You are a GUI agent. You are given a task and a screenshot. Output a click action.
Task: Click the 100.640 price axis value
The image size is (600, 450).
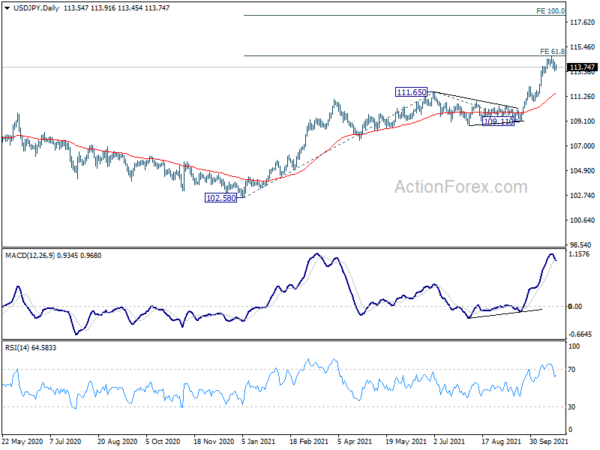point(582,220)
